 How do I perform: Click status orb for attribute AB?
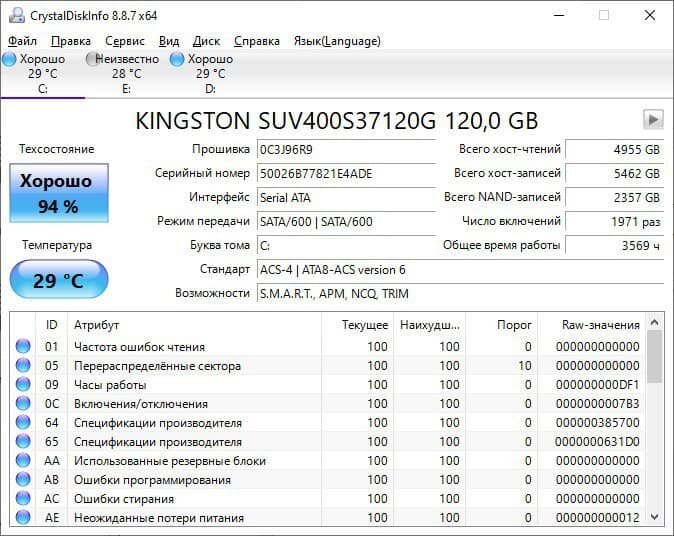(23, 479)
